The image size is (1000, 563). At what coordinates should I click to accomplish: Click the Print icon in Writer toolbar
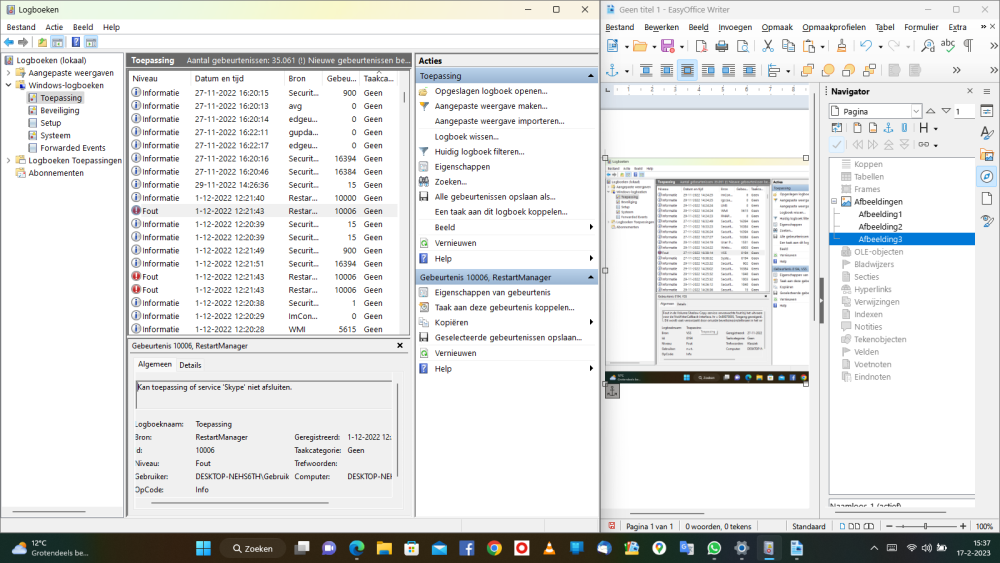[x=721, y=46]
